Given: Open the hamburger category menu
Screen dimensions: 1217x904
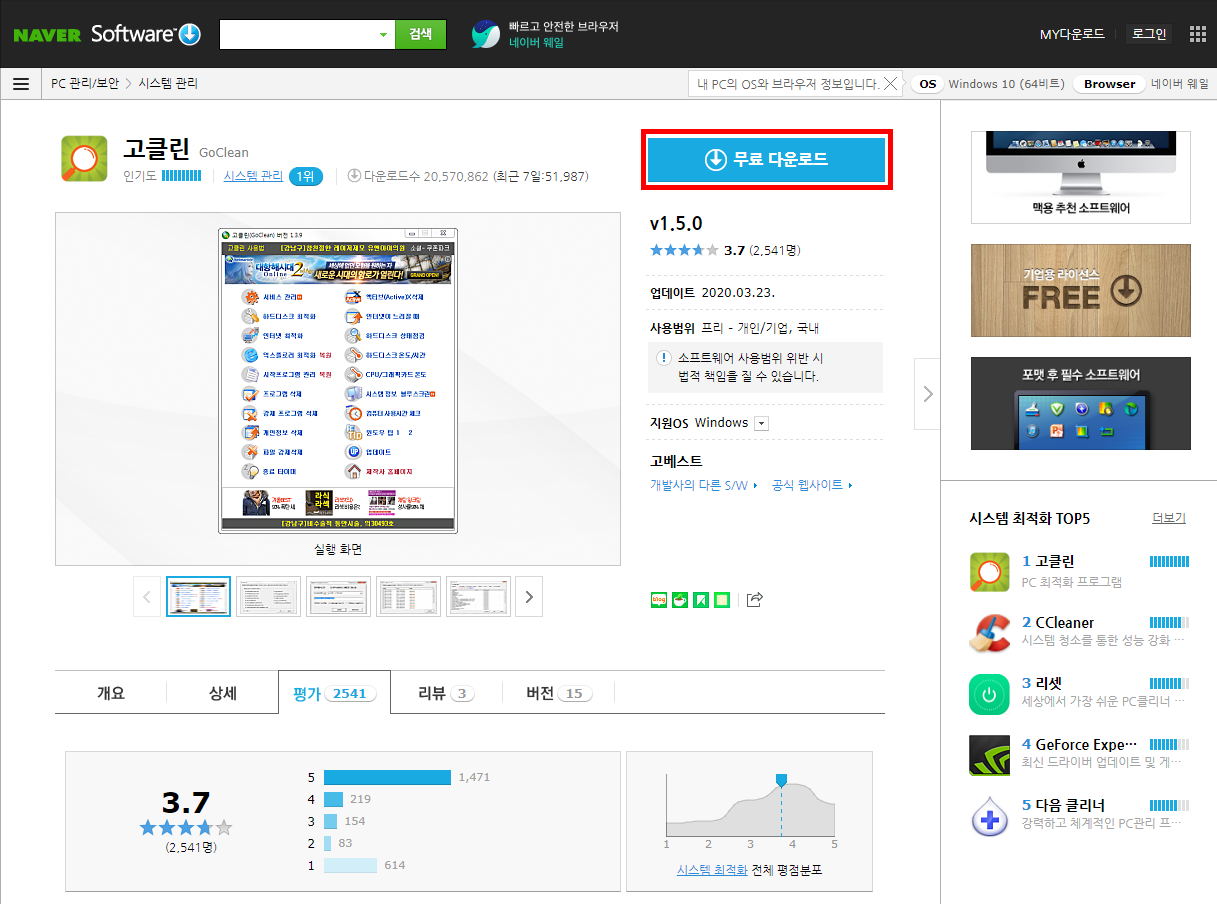Looking at the screenshot, I should (21, 84).
